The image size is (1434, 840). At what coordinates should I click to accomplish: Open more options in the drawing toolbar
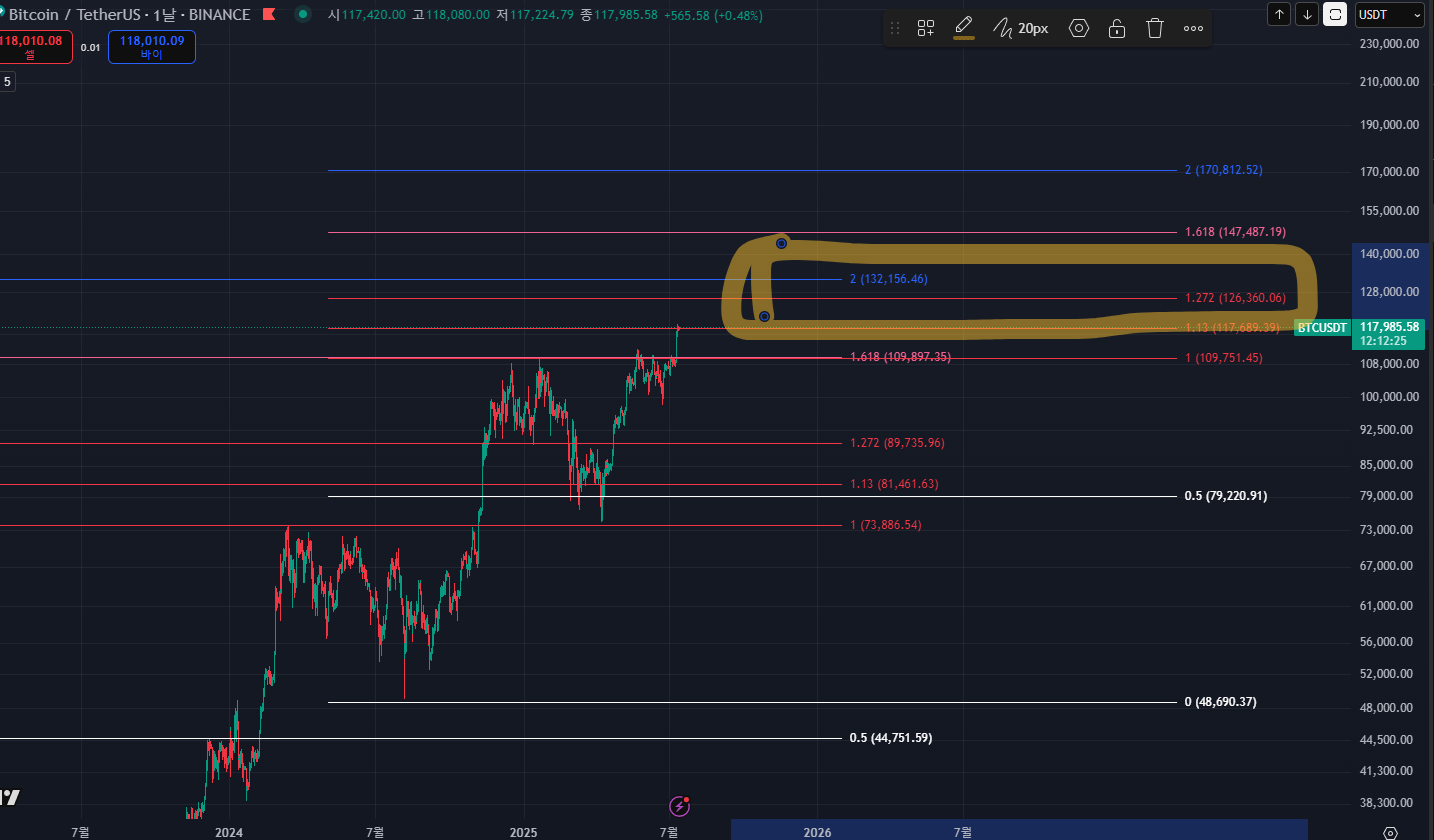pos(1193,28)
